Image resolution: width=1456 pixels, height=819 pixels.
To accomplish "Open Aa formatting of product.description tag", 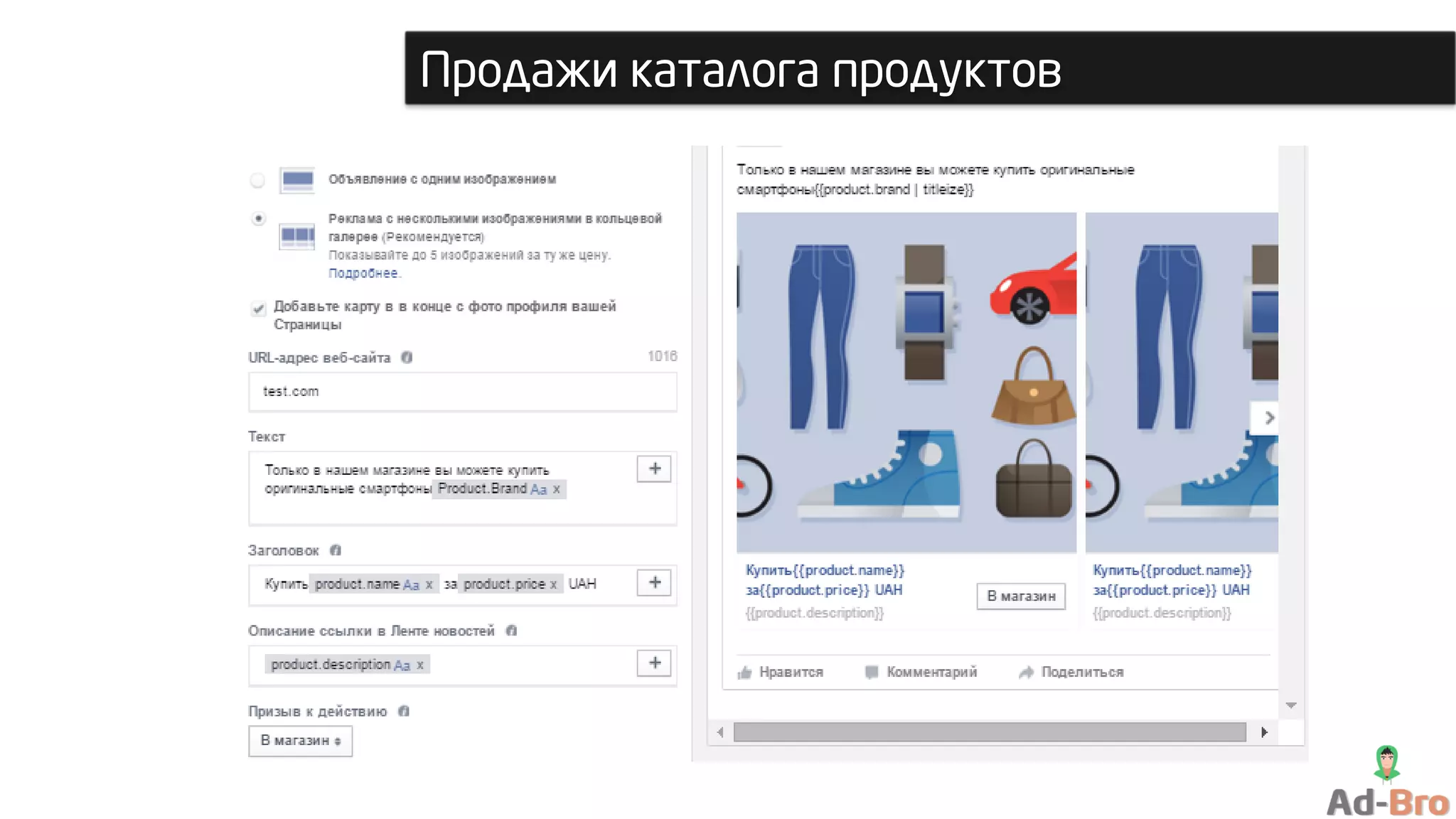I will click(402, 665).
